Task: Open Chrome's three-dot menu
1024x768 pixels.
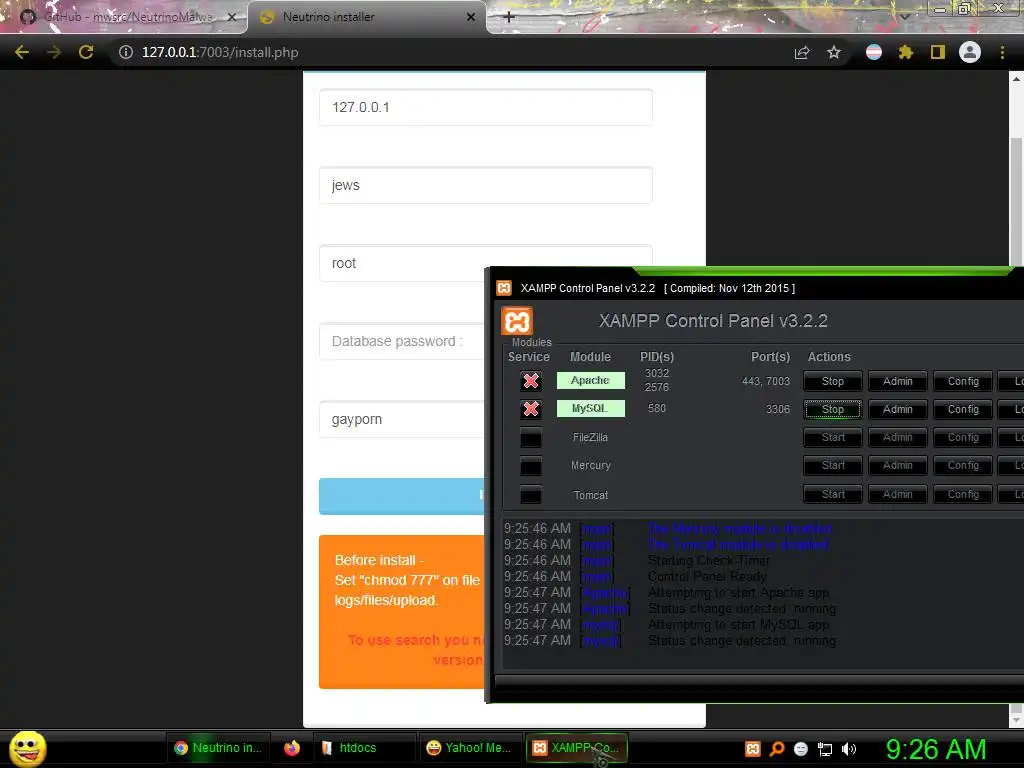Action: pyautogui.click(x=1002, y=52)
